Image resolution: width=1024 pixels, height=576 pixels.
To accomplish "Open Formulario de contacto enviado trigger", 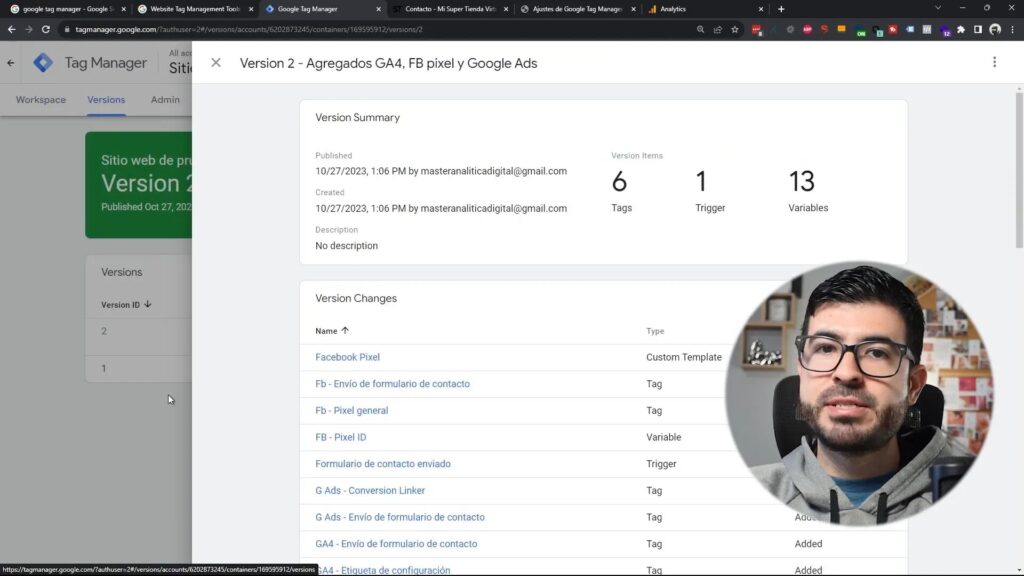I will (x=383, y=464).
